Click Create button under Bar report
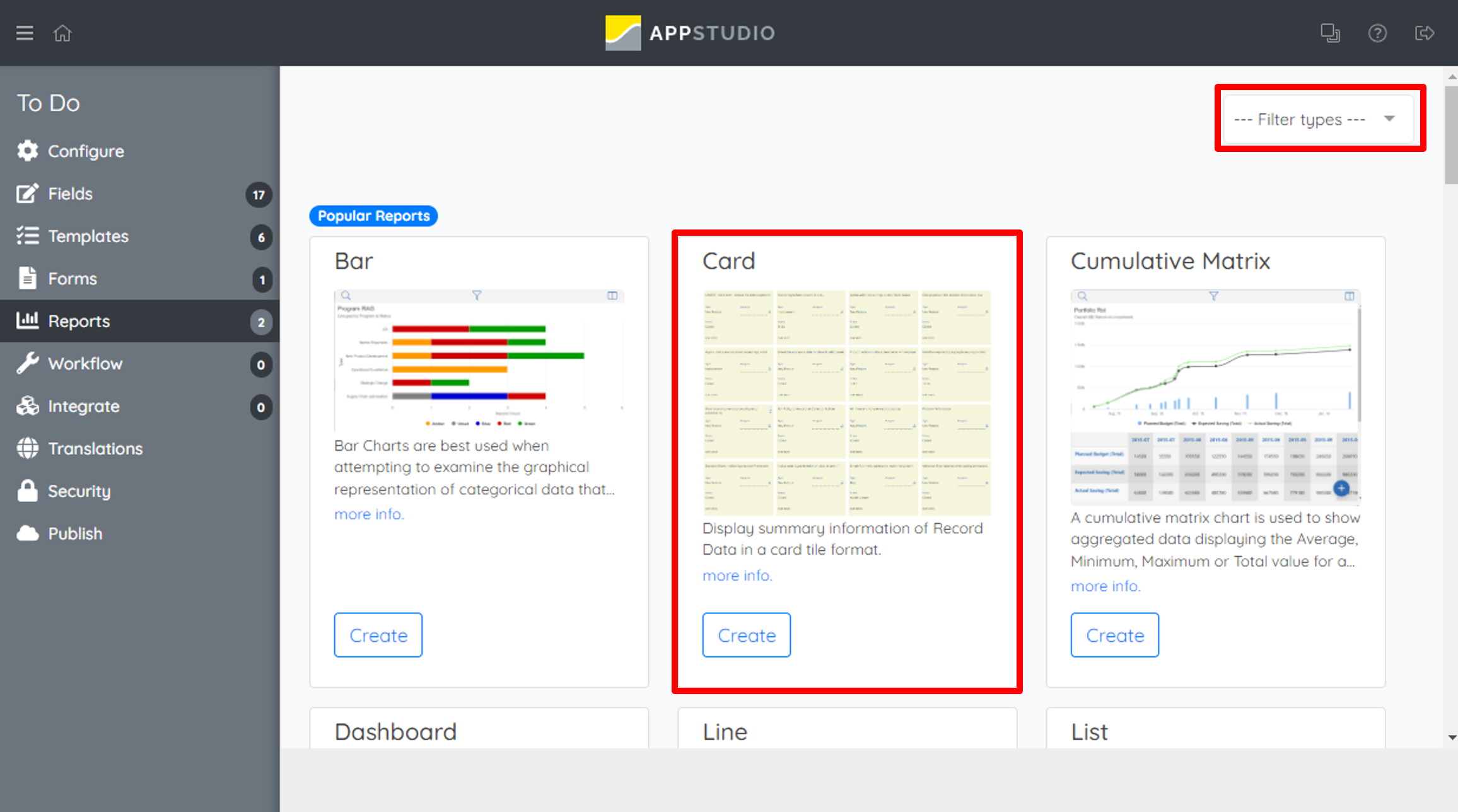Image resolution: width=1458 pixels, height=812 pixels. click(x=378, y=635)
